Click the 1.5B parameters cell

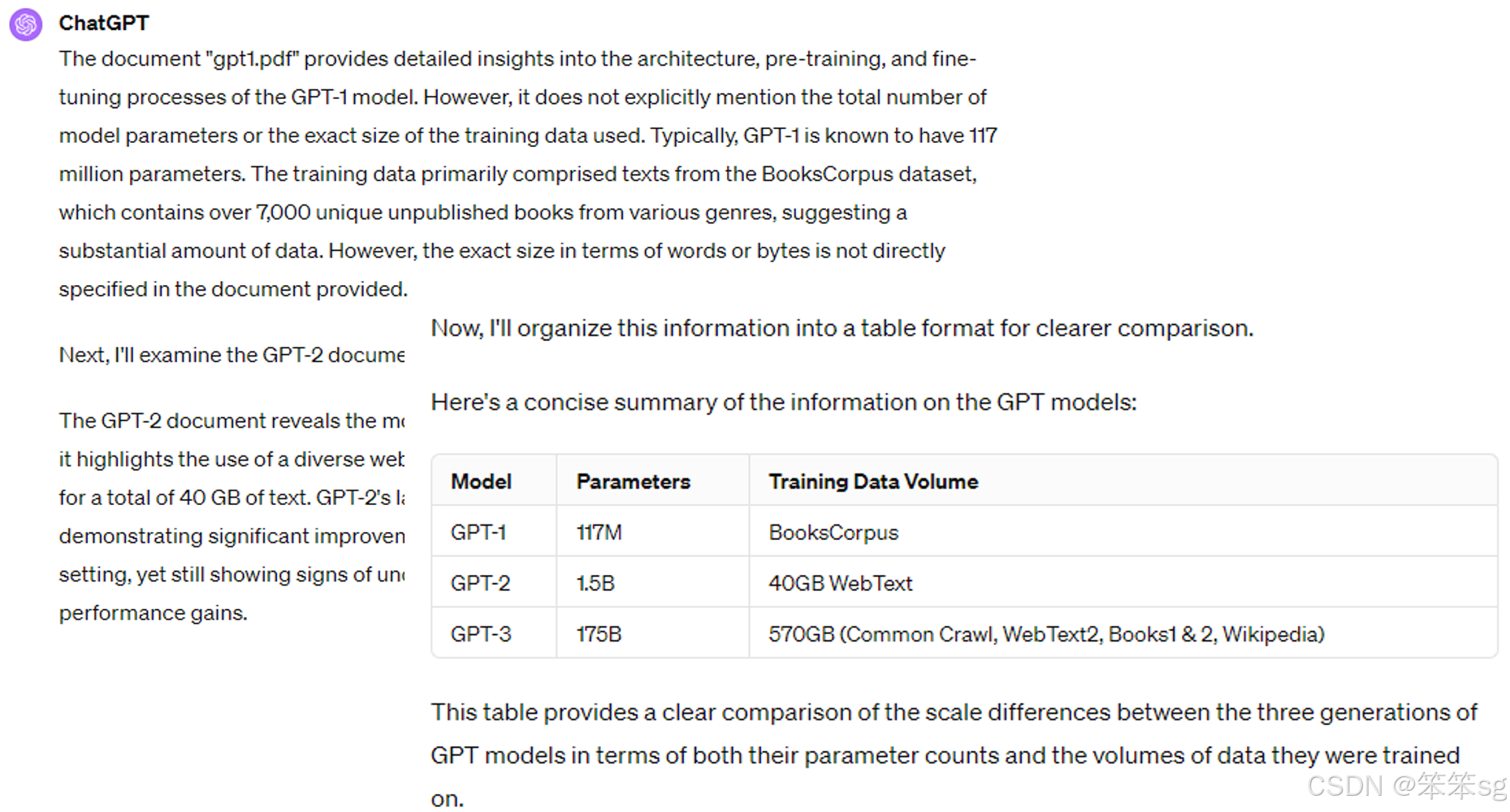click(595, 583)
